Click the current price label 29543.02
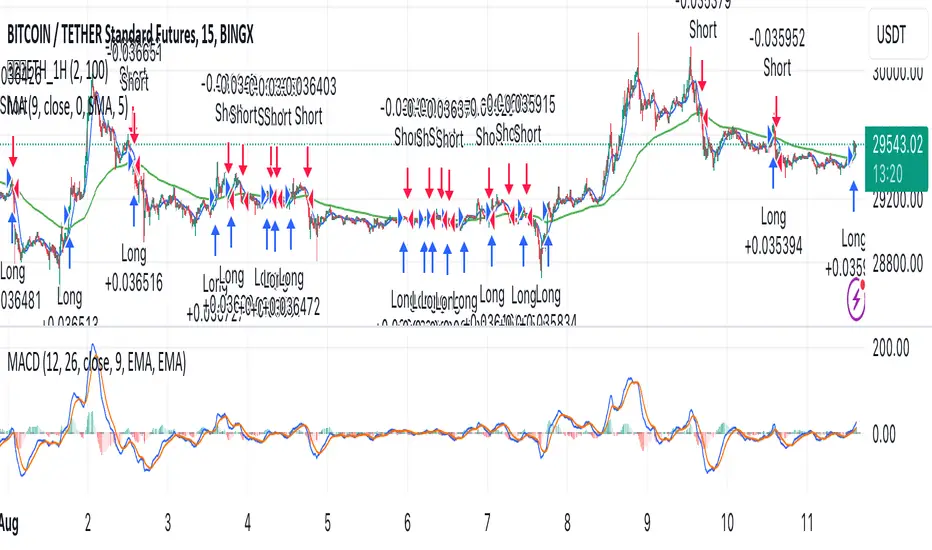The height and width of the screenshot is (550, 932). pos(898,144)
